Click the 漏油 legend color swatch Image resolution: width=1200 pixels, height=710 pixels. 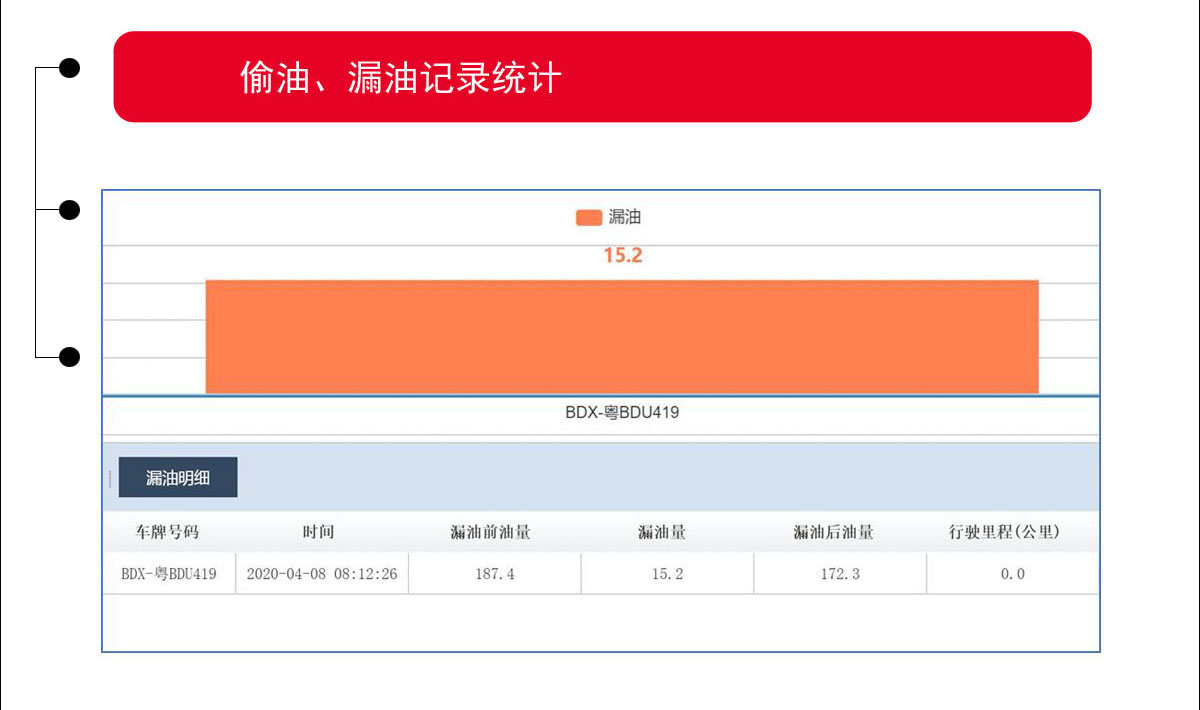pos(589,218)
